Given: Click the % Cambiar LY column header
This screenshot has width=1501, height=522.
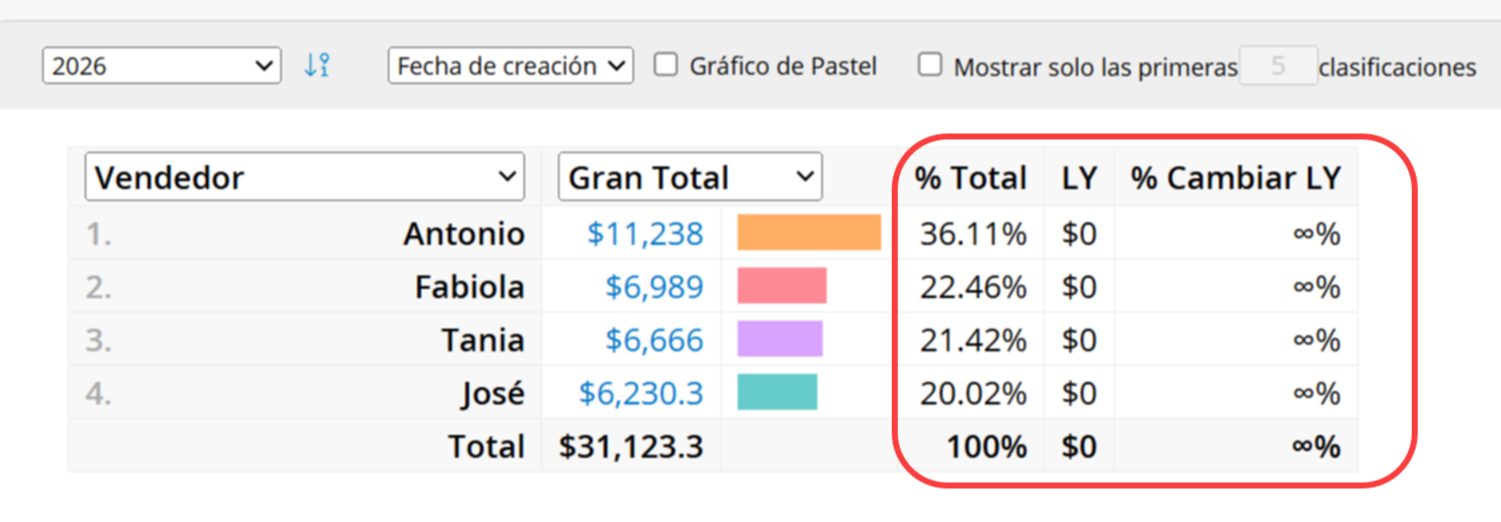Looking at the screenshot, I should click(1236, 178).
